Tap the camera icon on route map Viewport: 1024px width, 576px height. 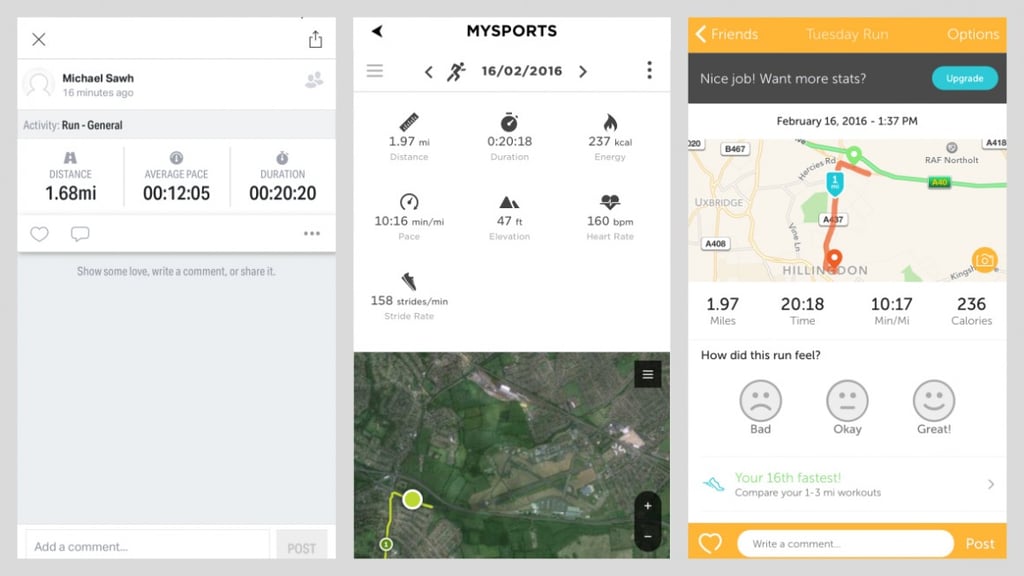(x=984, y=260)
